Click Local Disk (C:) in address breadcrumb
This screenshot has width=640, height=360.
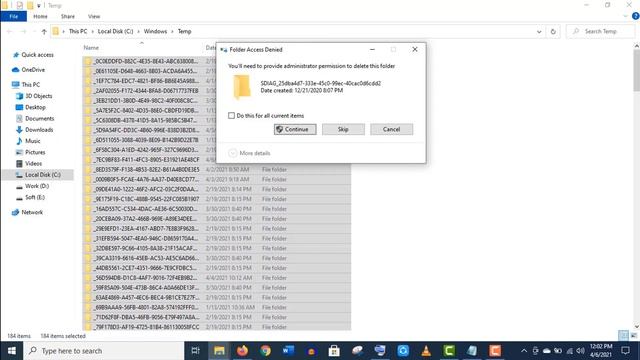pyautogui.click(x=115, y=31)
